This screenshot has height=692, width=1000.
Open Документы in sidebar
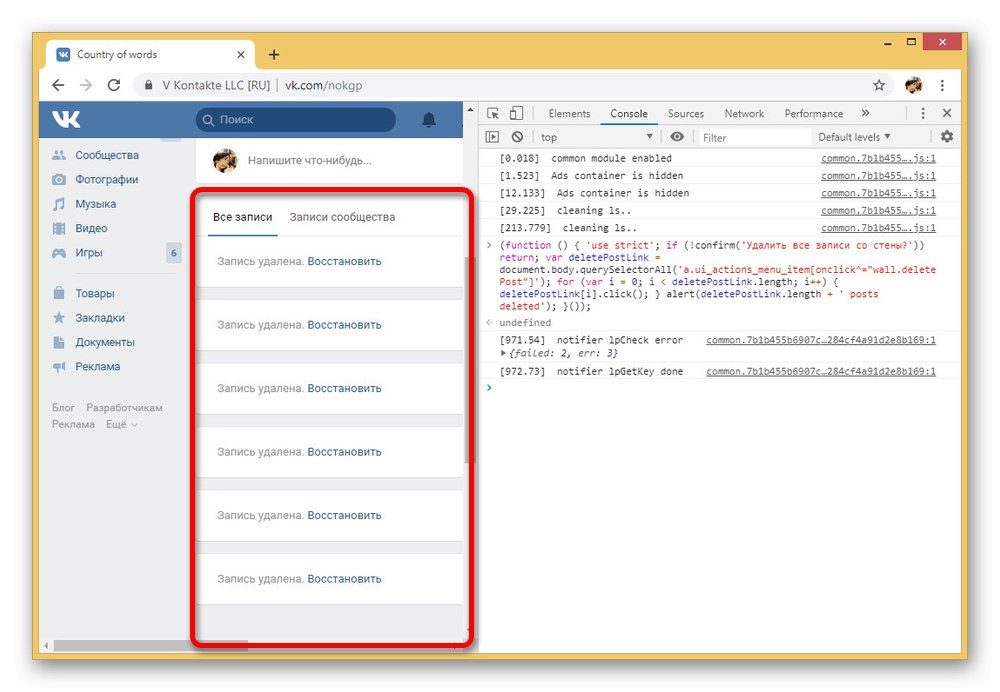(105, 342)
